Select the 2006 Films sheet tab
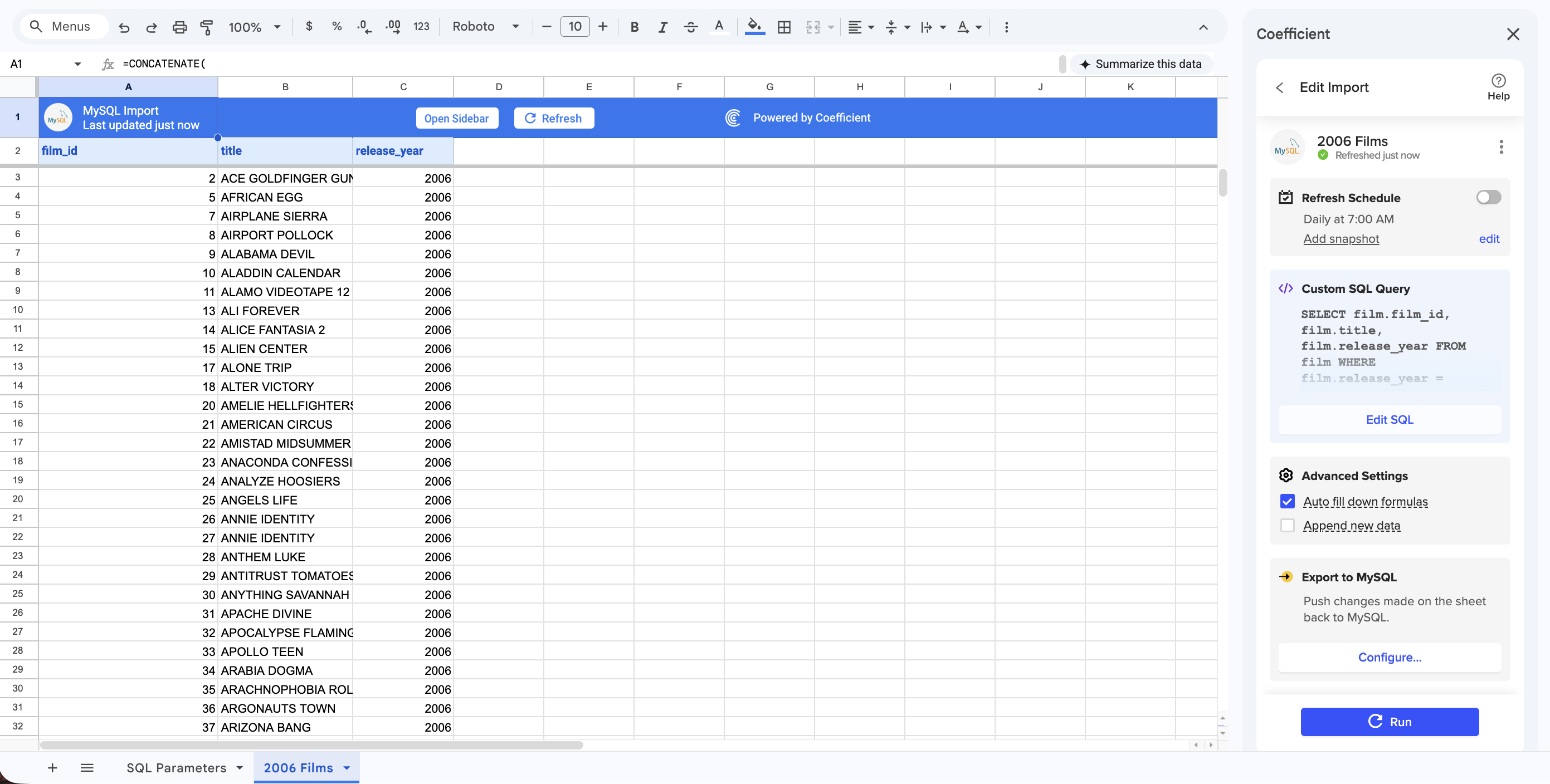Viewport: 1550px width, 784px height. 298,767
